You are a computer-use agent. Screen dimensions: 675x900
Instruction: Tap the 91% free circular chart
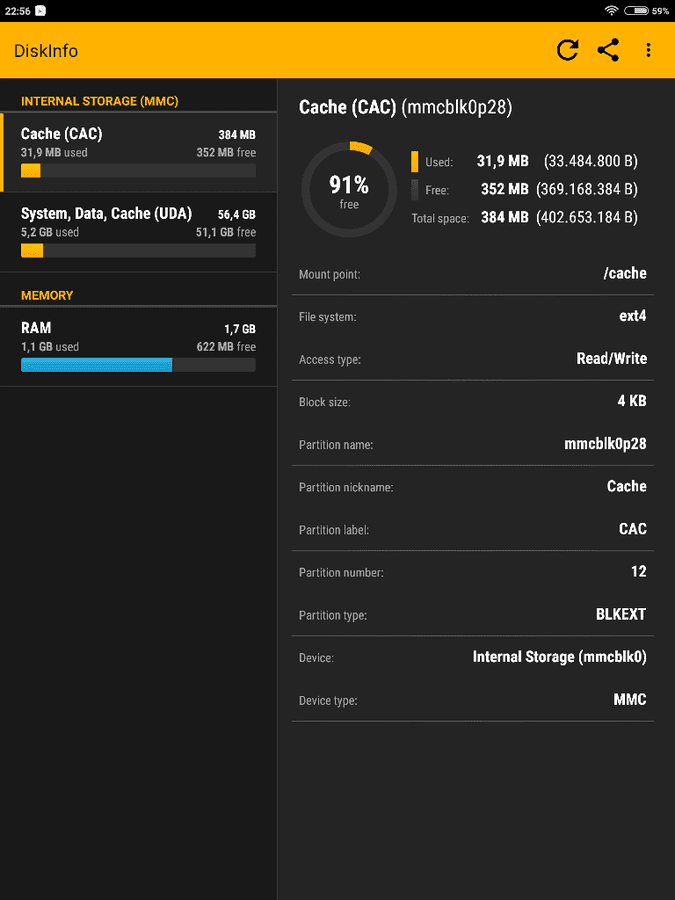tap(349, 189)
